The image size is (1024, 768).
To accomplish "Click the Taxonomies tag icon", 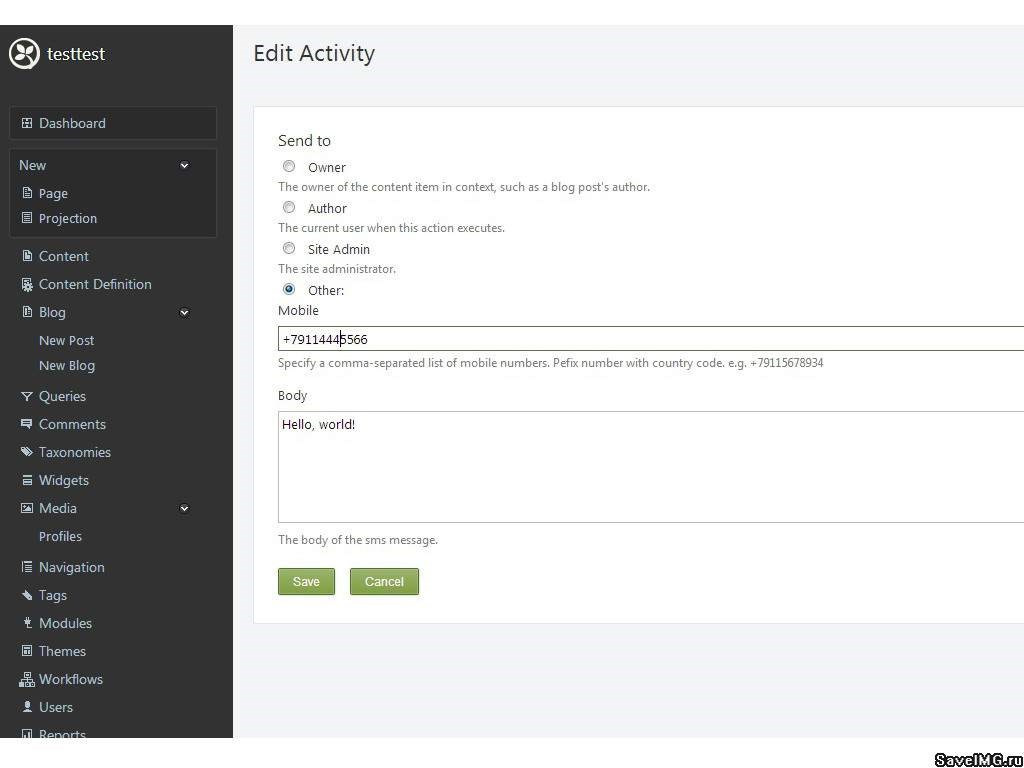I will tap(27, 452).
